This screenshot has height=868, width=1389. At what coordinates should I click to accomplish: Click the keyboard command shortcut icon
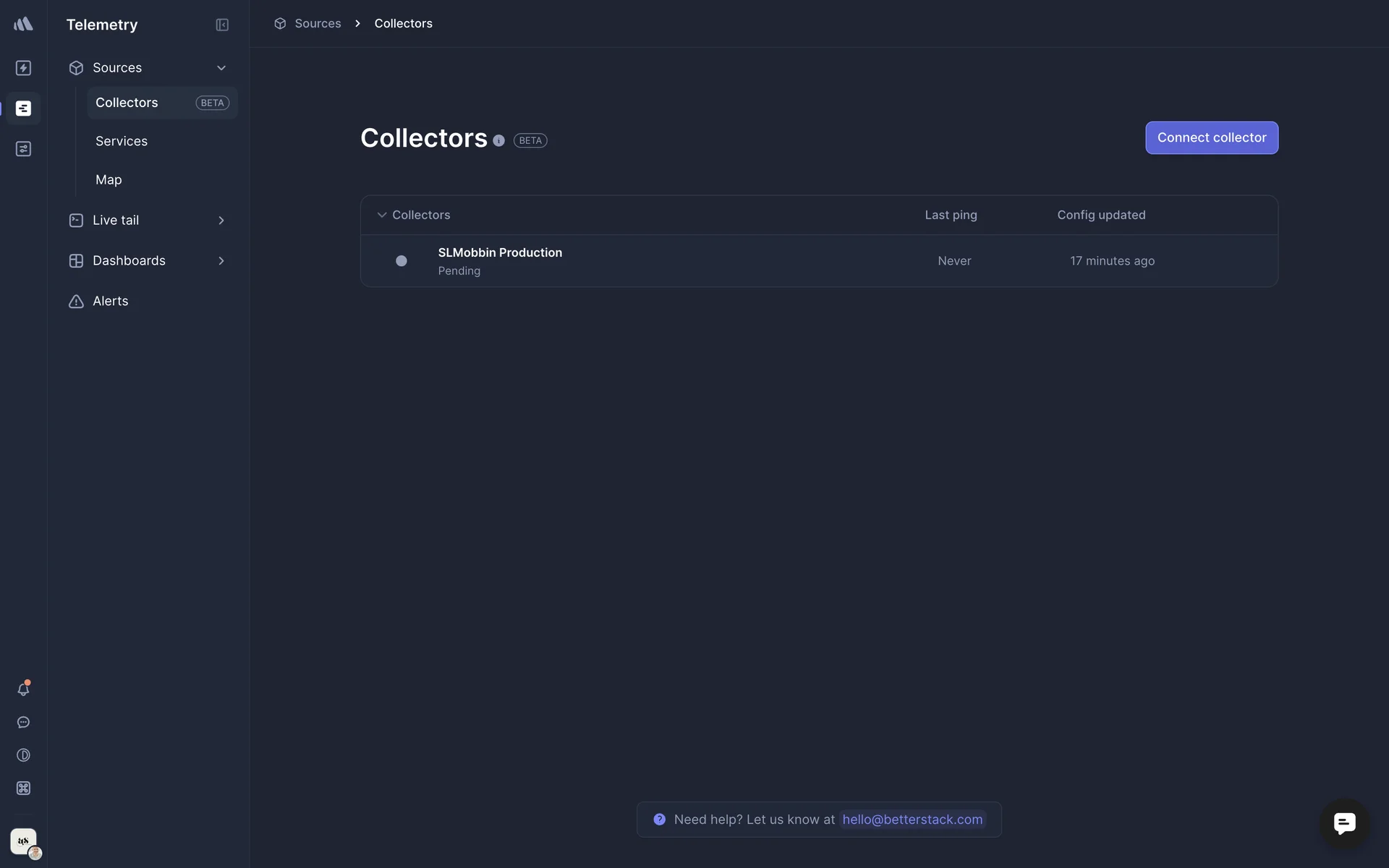(x=23, y=788)
